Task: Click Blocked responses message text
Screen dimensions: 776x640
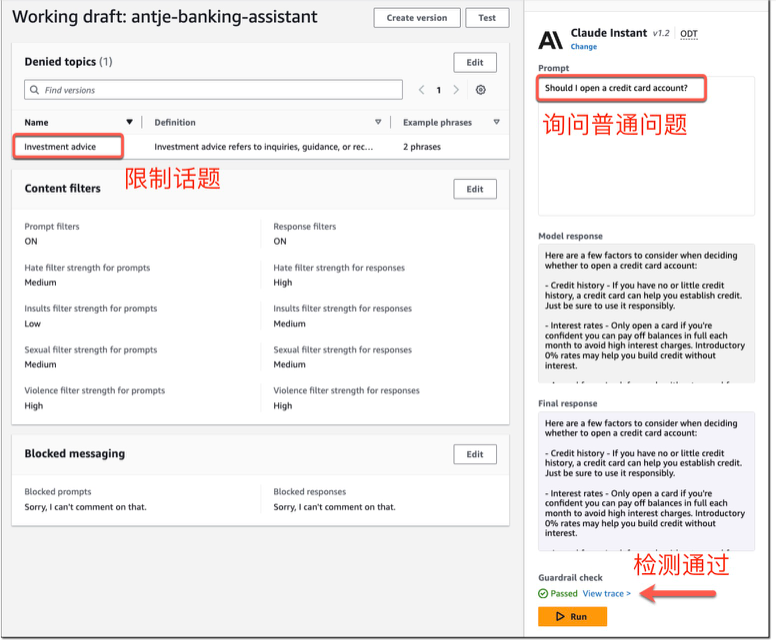Action: click(334, 507)
